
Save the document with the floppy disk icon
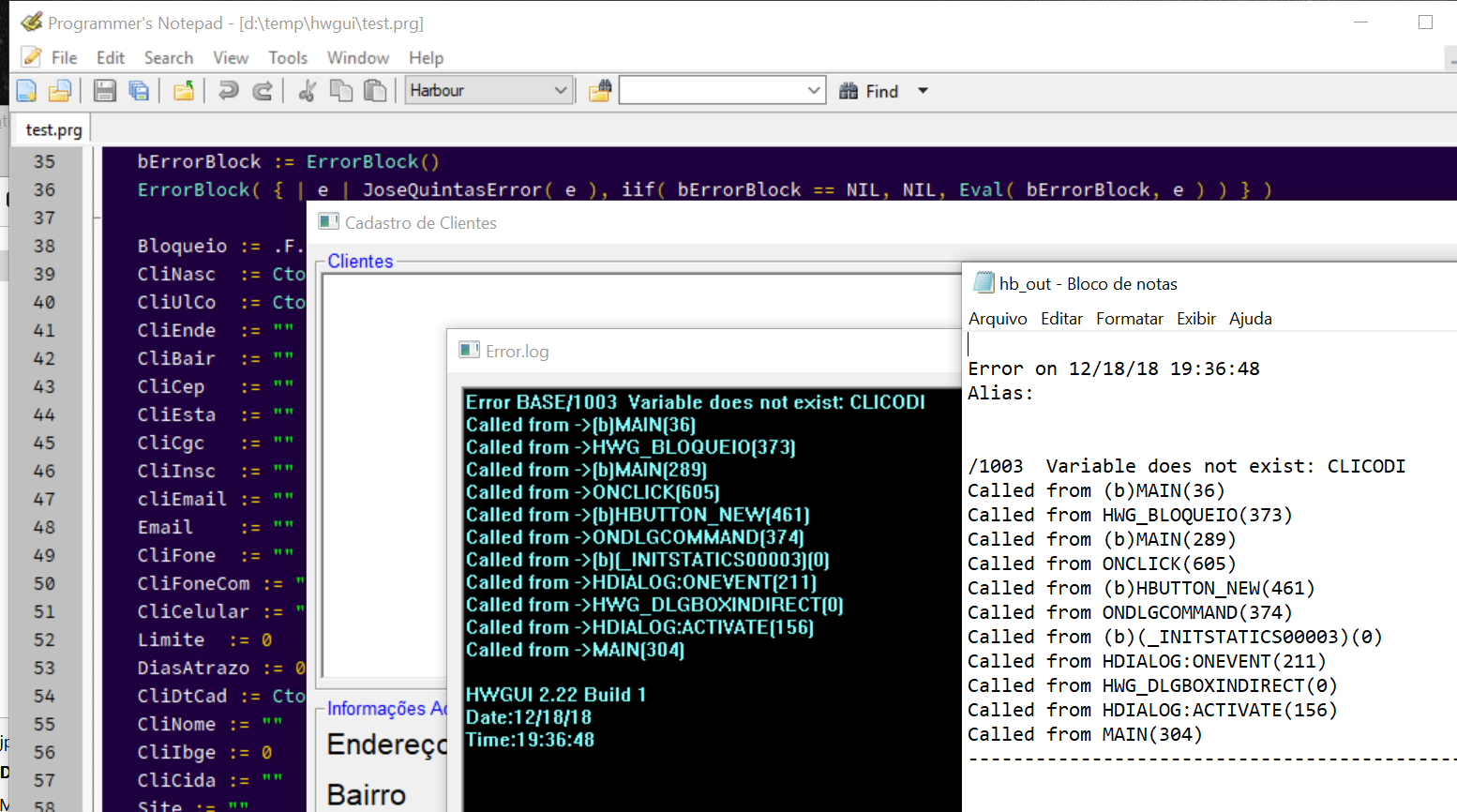click(x=104, y=91)
